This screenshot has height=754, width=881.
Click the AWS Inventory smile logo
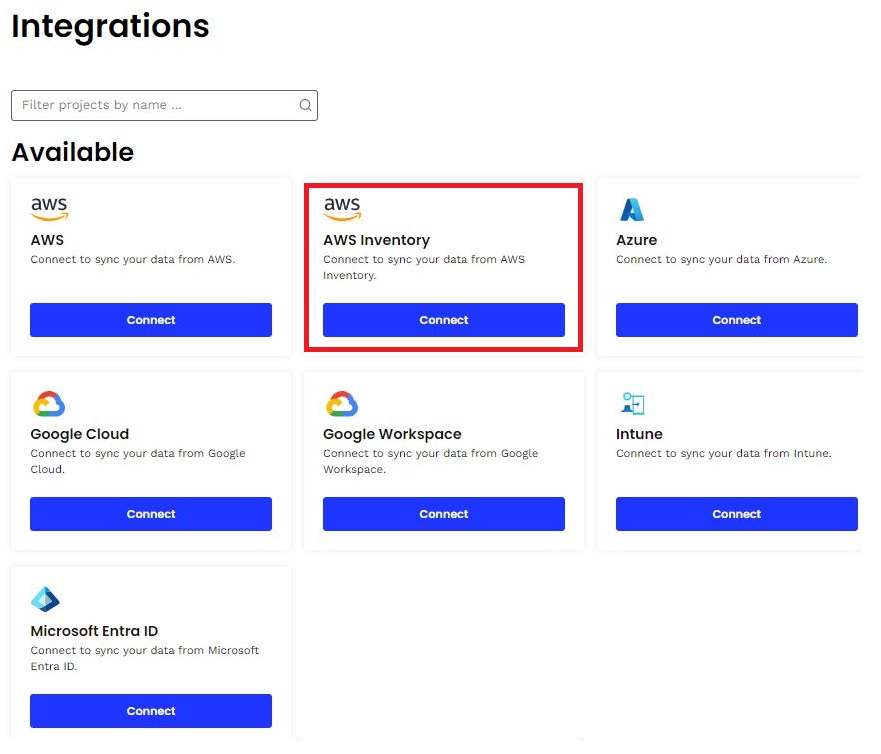coord(342,208)
